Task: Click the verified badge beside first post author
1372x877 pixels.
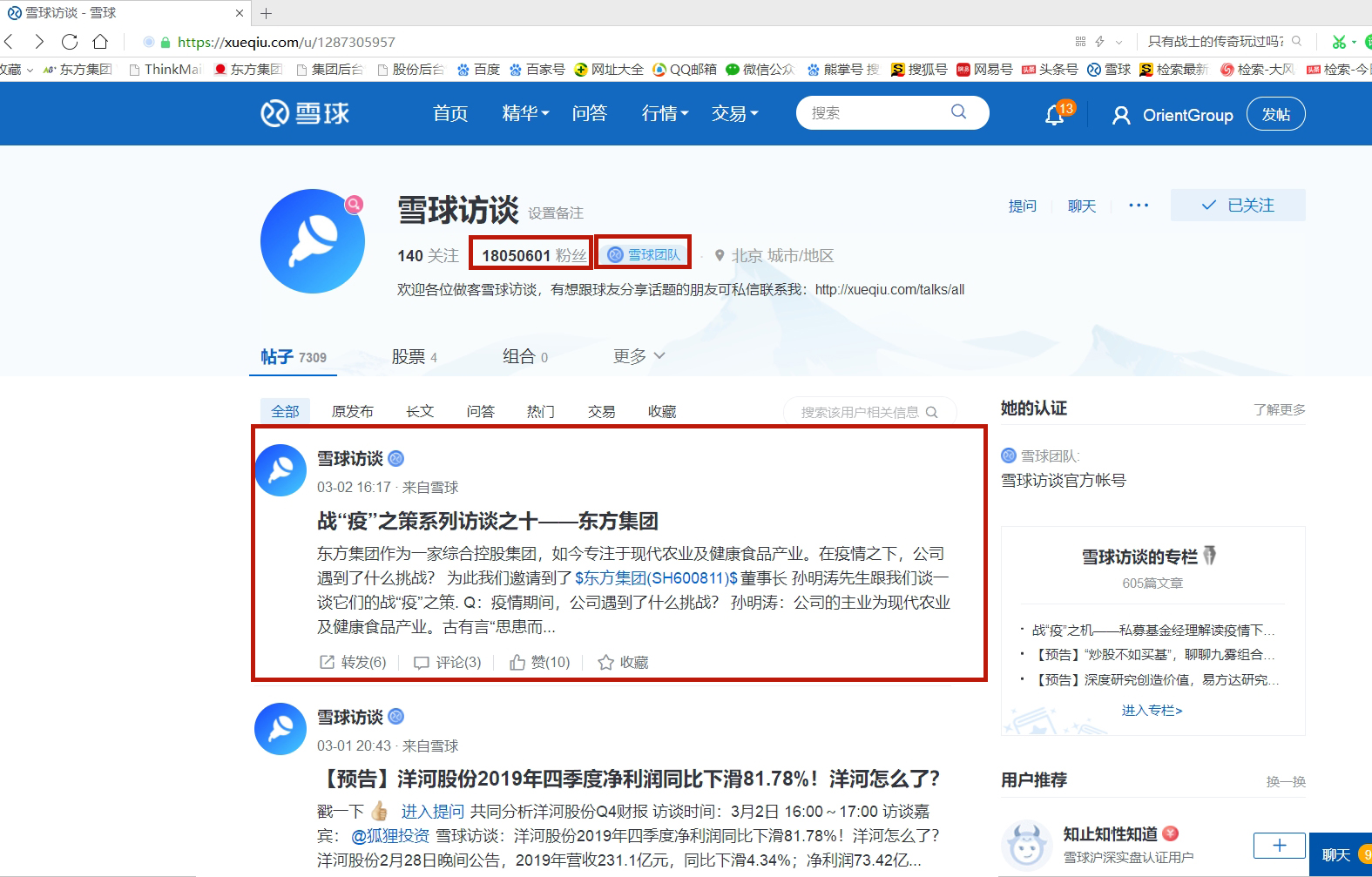Action: [x=396, y=458]
